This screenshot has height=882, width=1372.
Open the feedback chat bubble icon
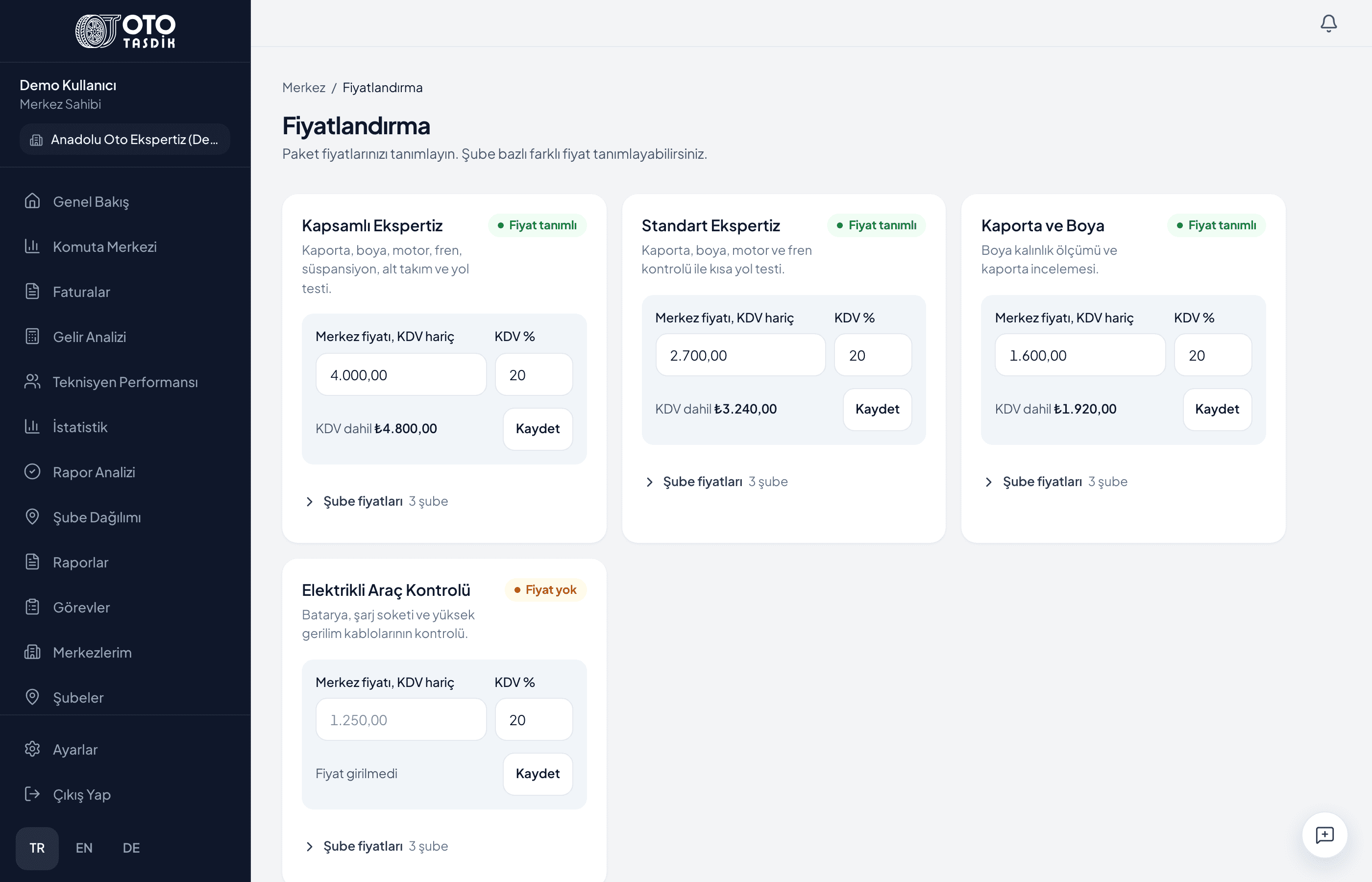[x=1324, y=834]
